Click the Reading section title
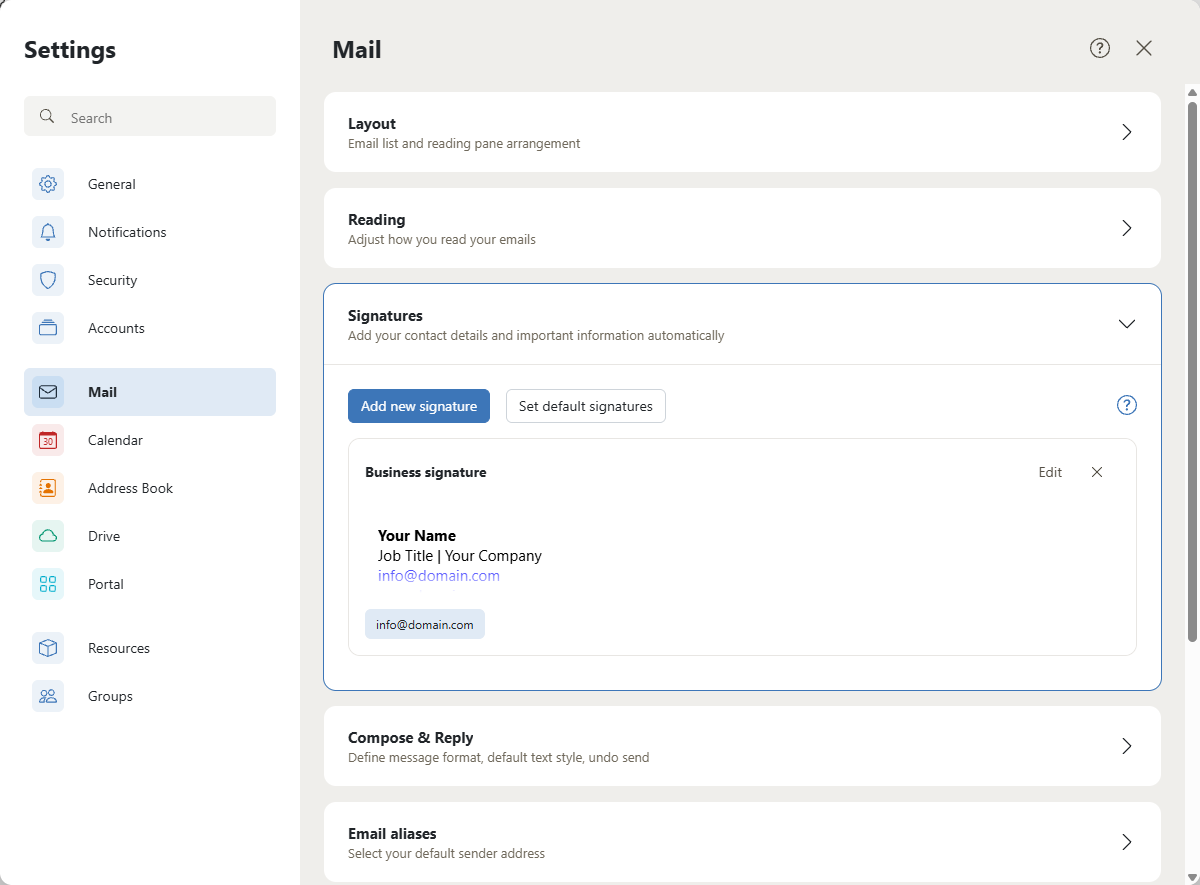 pyautogui.click(x=377, y=220)
